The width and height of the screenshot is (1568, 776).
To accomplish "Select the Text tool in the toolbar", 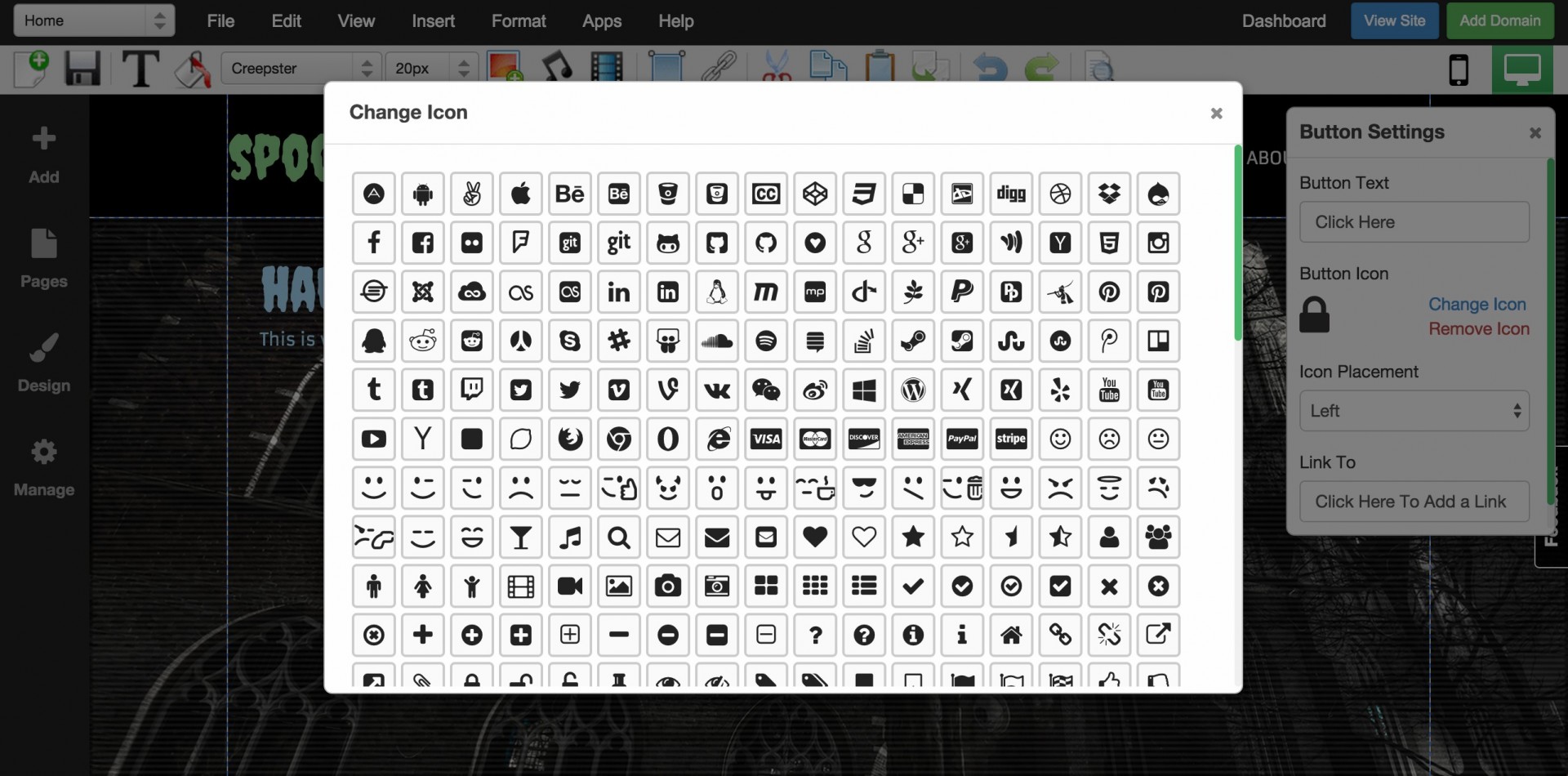I will (140, 69).
